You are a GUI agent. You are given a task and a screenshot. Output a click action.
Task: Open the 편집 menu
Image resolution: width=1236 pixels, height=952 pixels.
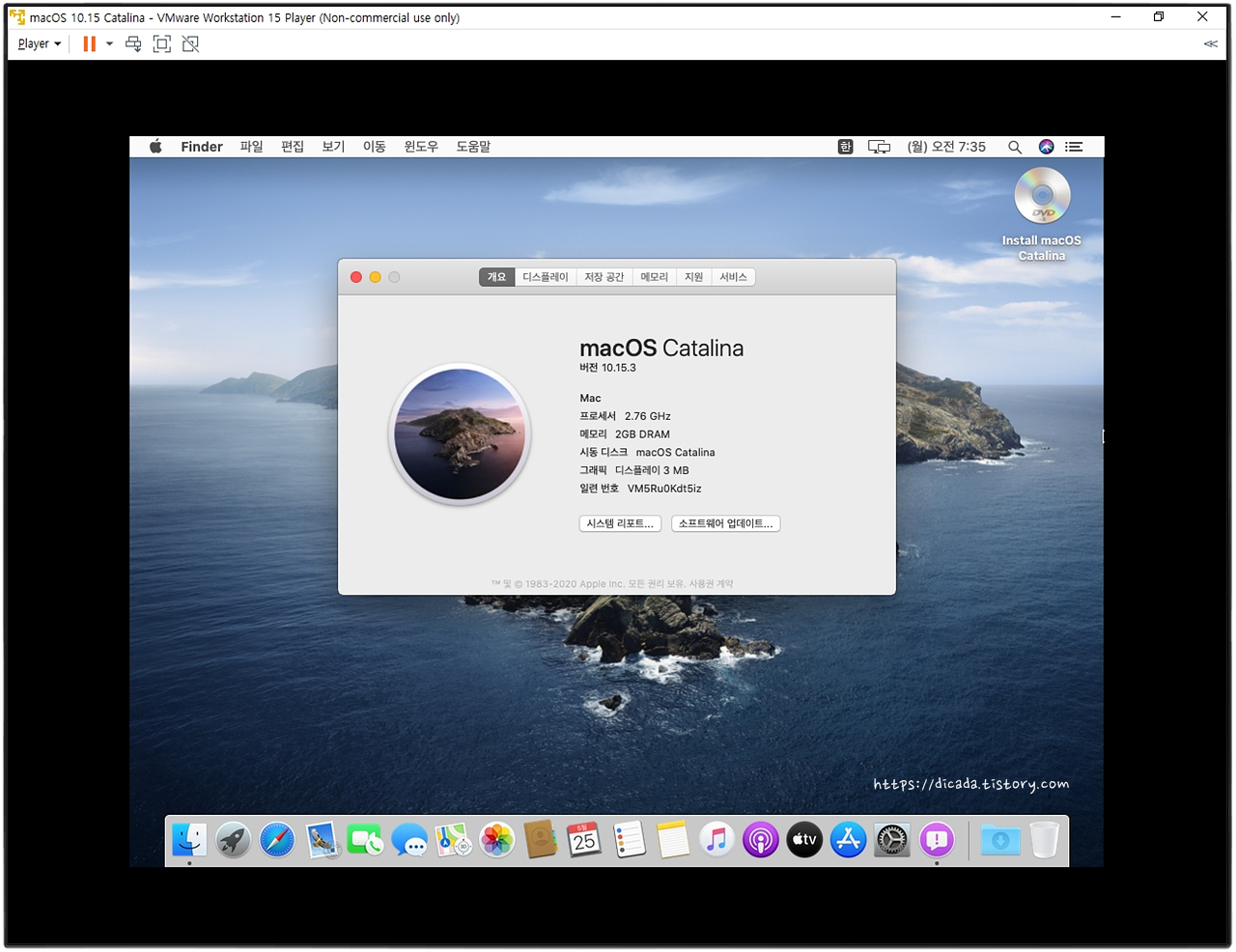coord(293,147)
